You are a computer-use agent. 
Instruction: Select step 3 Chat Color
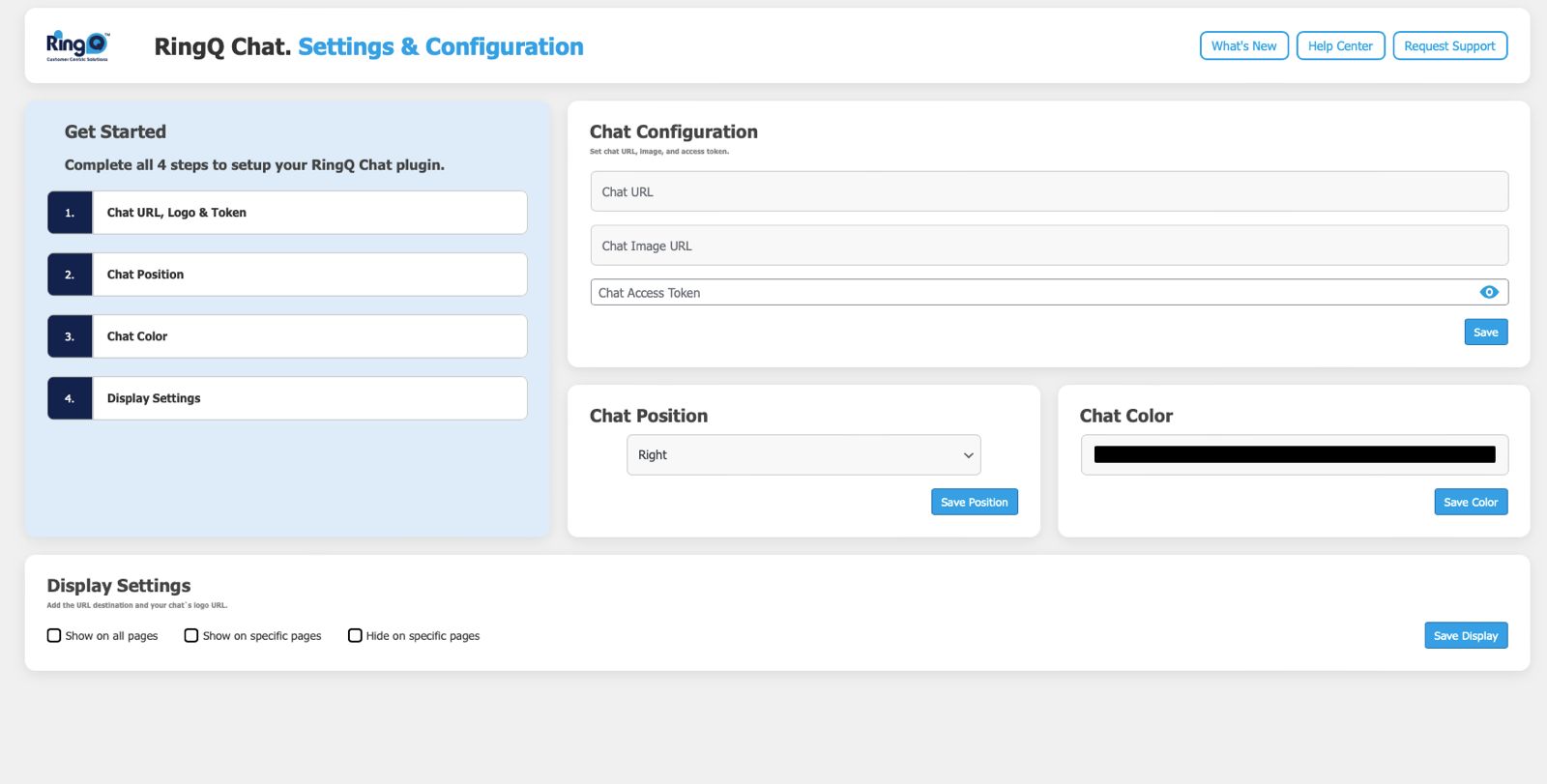pos(287,336)
